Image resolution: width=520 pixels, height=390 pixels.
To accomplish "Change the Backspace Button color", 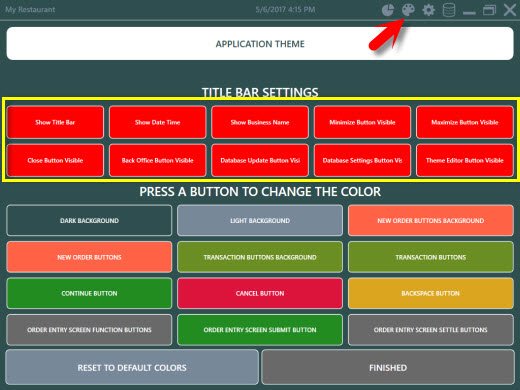I will click(x=431, y=293).
